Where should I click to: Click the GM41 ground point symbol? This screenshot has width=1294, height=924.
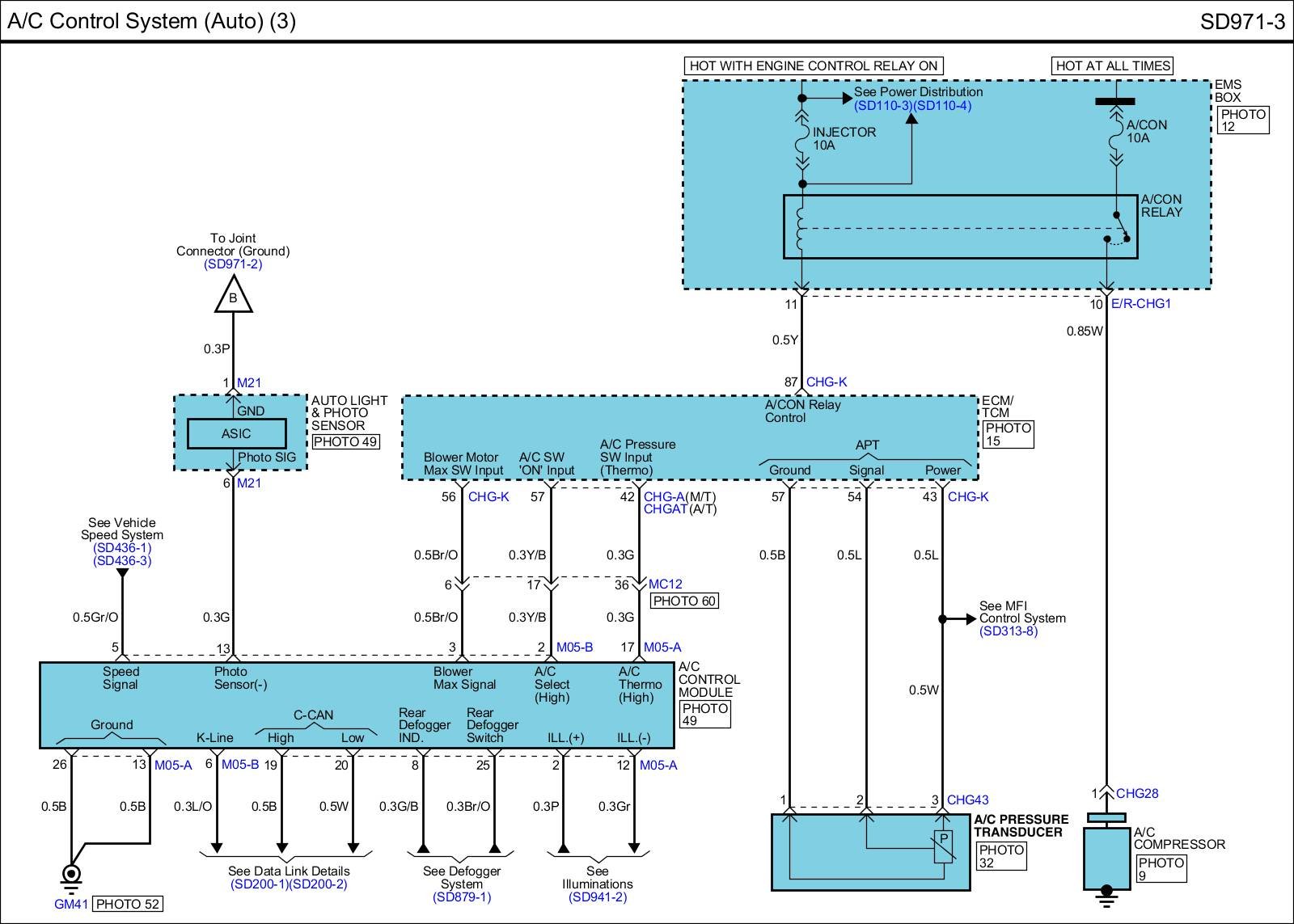[x=71, y=874]
